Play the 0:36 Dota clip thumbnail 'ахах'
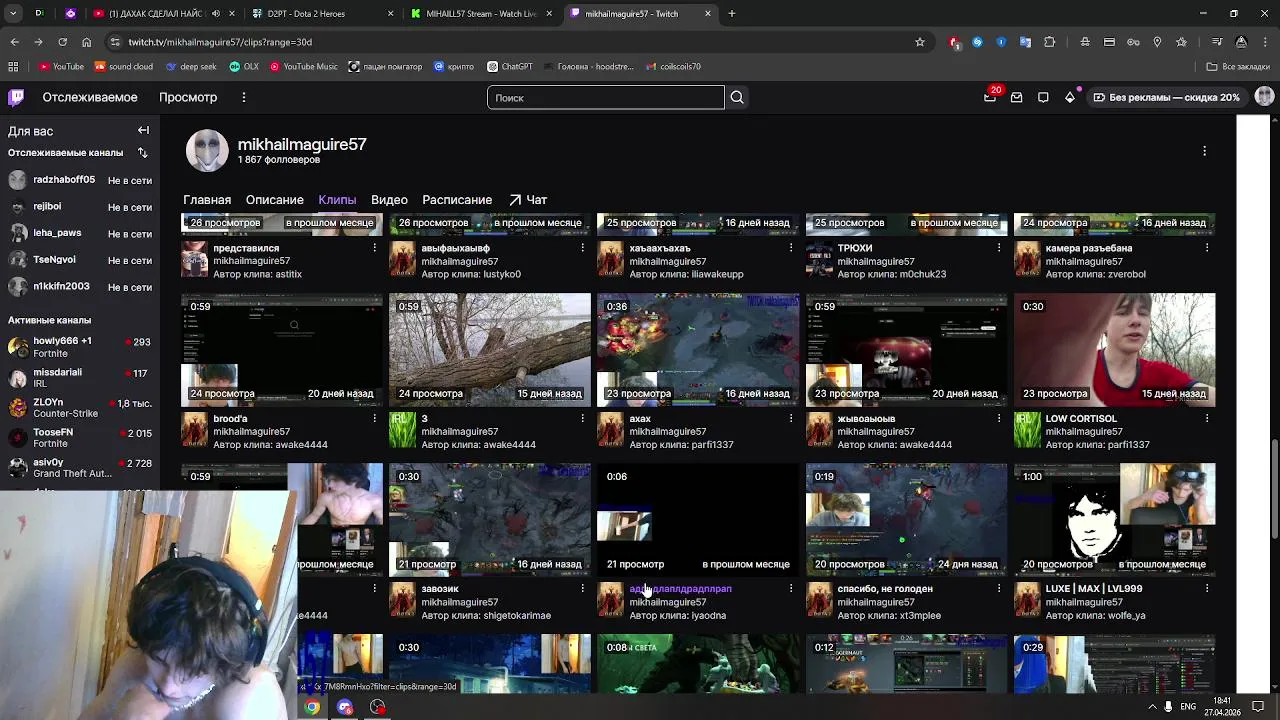The height and width of the screenshot is (720, 1280). click(x=698, y=349)
